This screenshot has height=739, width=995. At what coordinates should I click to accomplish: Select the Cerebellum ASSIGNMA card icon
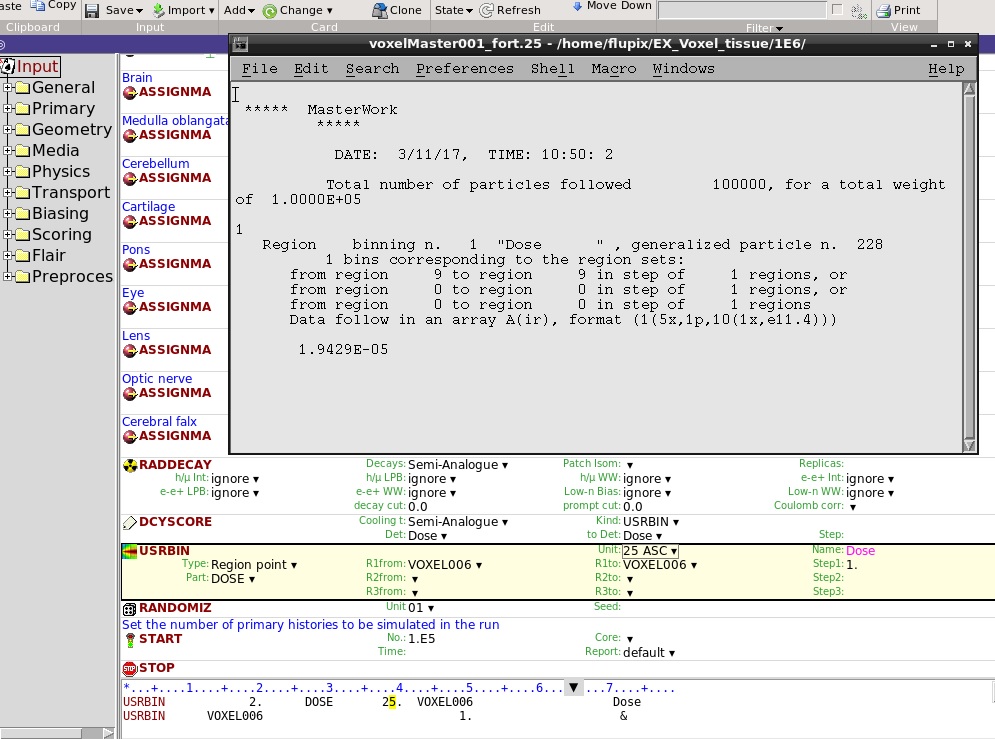130,179
